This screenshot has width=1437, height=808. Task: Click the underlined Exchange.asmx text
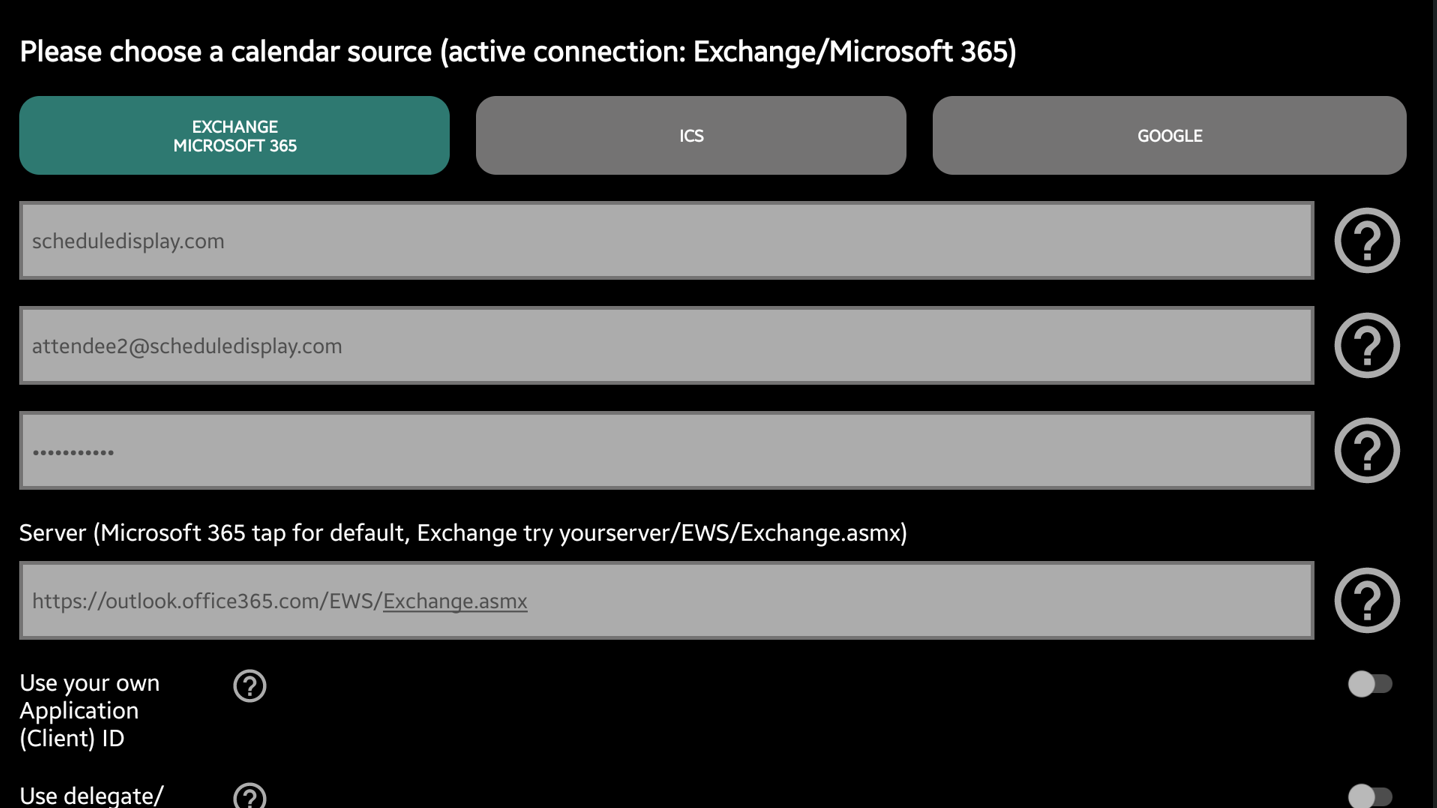click(x=455, y=601)
